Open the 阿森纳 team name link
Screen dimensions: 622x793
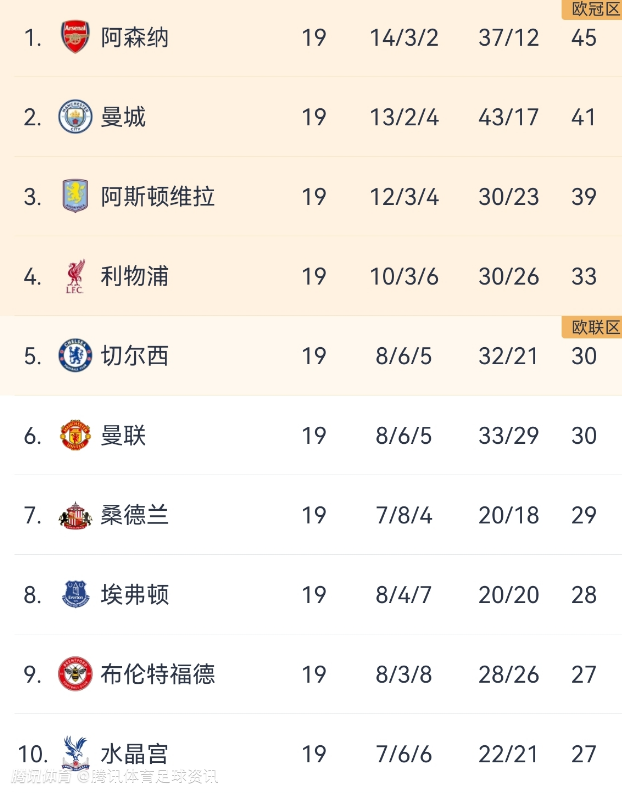point(134,38)
